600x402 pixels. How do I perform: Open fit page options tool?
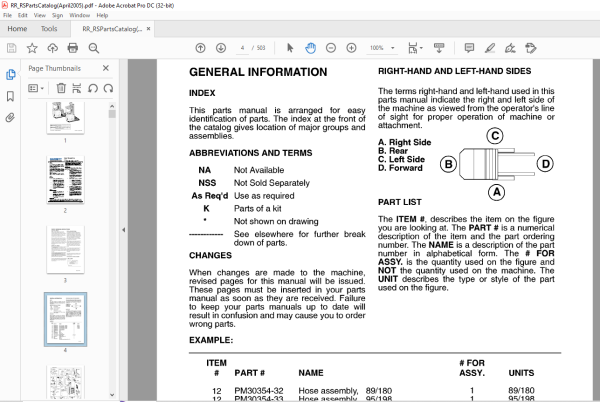pos(415,48)
